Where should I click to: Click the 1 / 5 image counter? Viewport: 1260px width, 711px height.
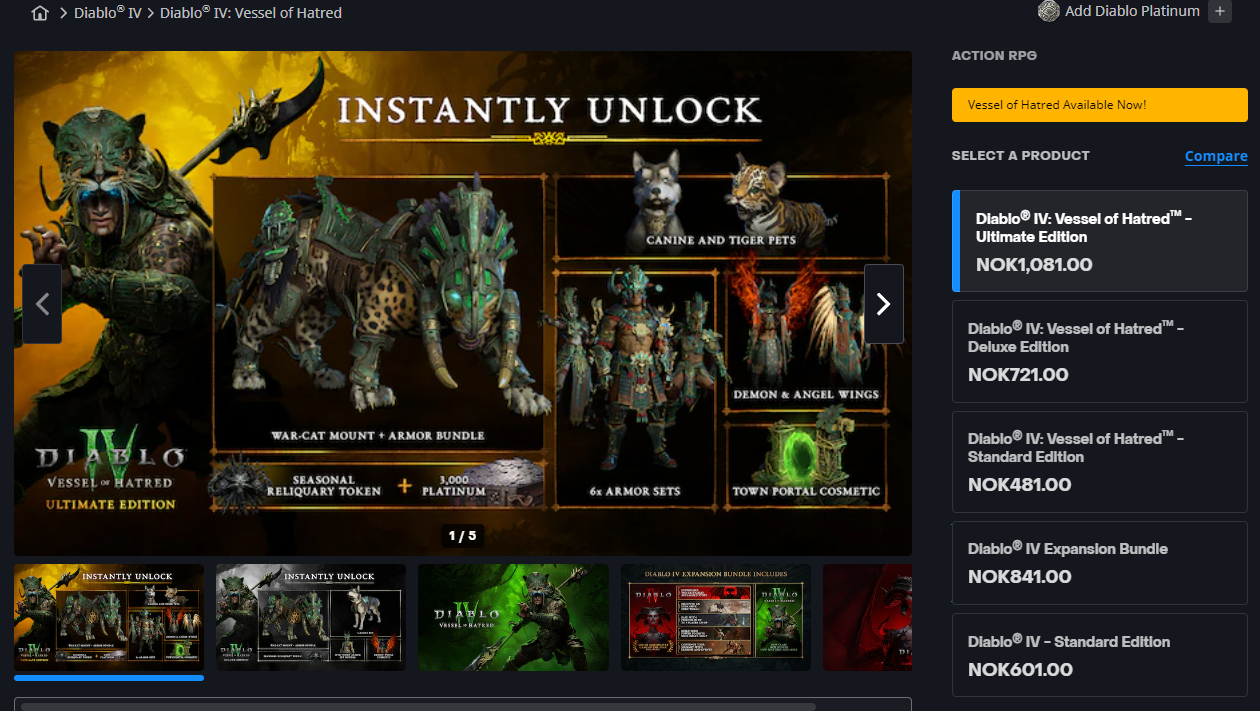coord(462,536)
